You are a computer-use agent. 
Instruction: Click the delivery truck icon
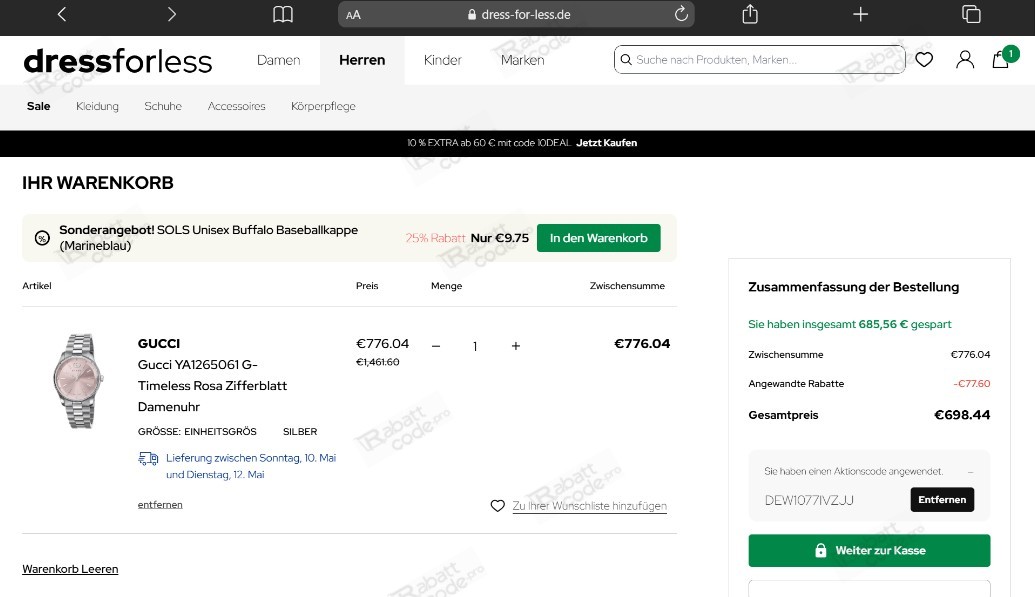click(x=148, y=458)
